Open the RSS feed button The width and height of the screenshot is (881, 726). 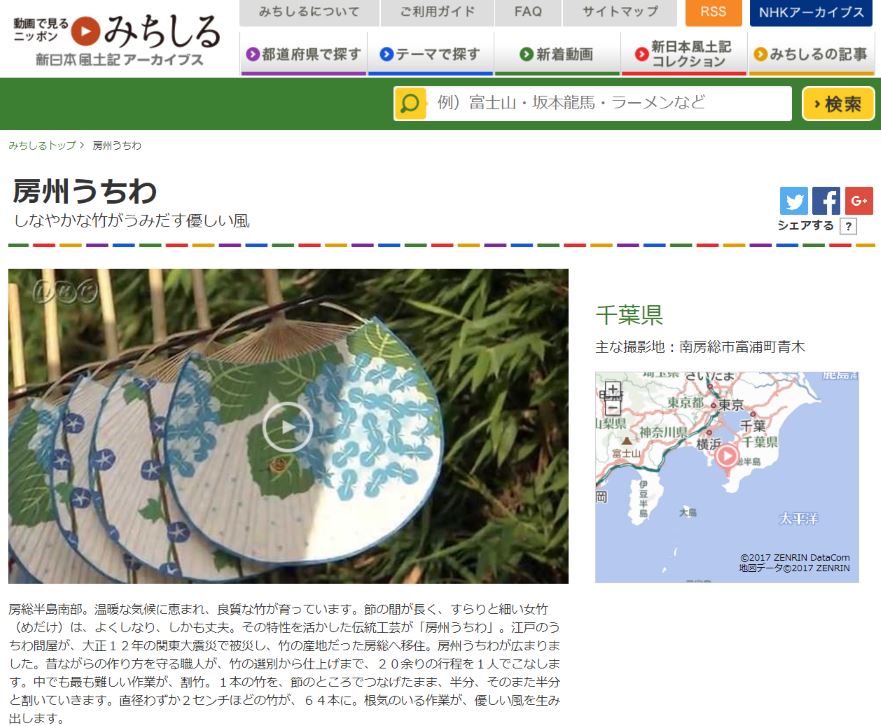tap(713, 12)
